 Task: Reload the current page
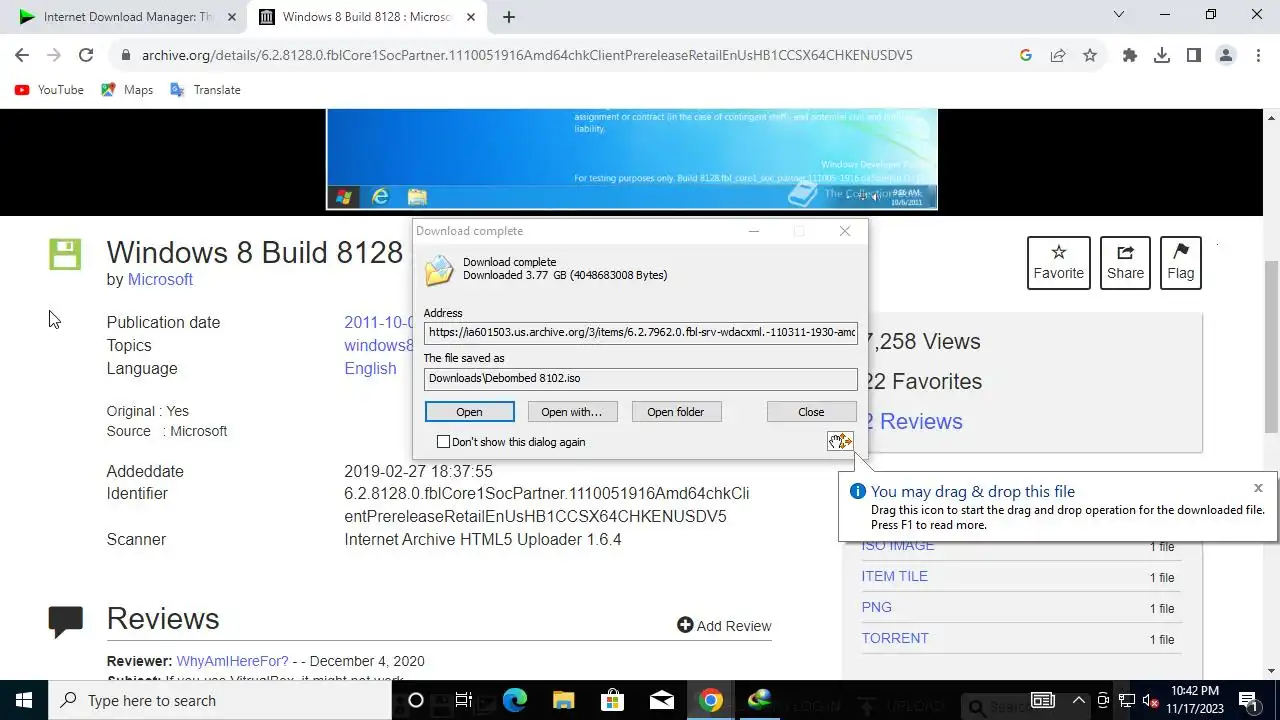click(x=86, y=55)
